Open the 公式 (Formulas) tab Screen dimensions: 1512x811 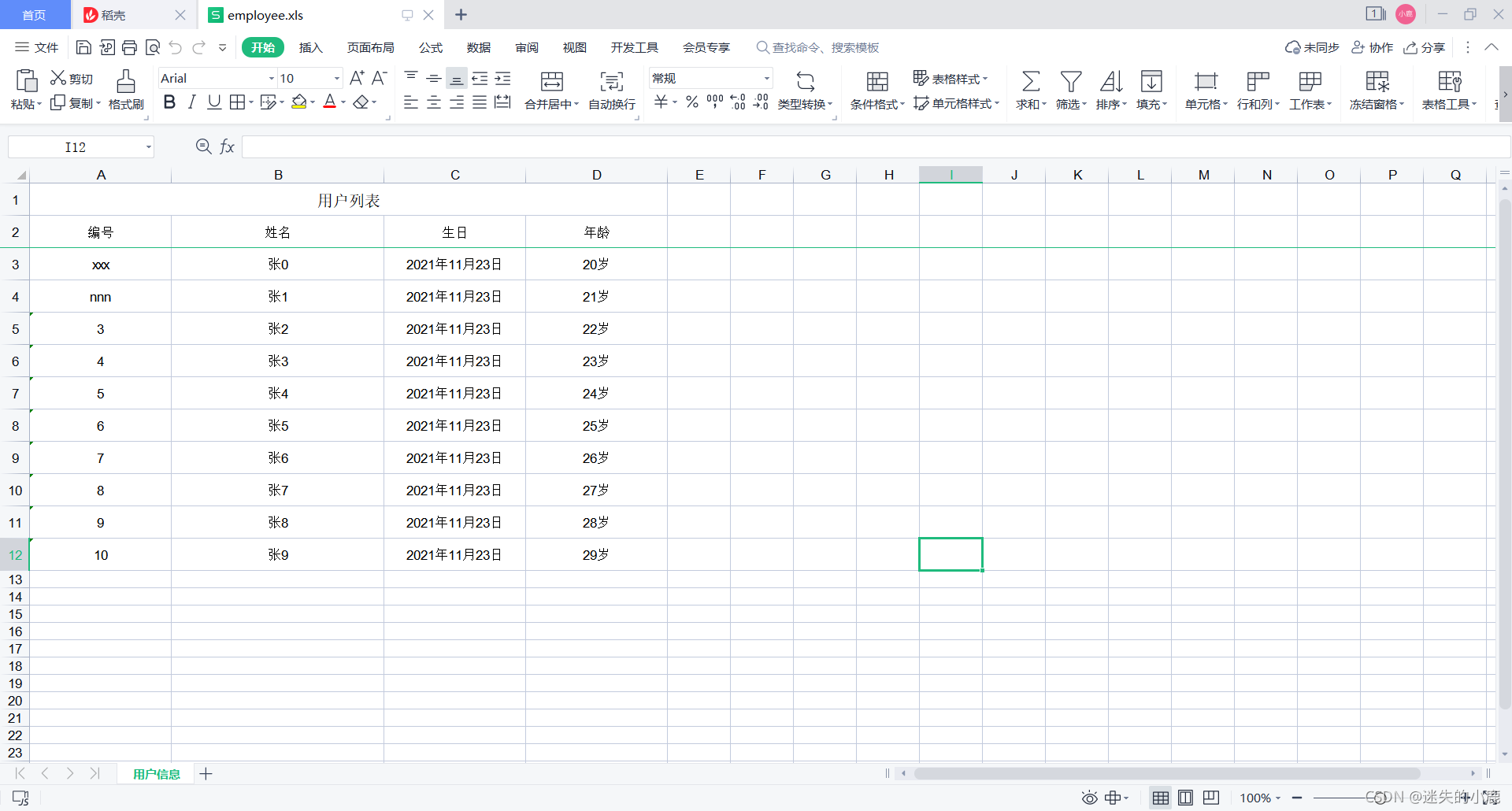(431, 47)
